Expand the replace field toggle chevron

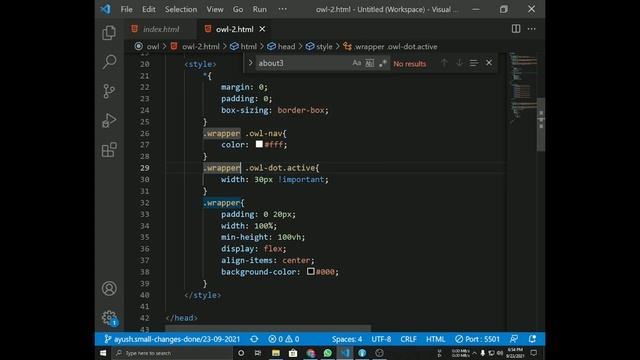pyautogui.click(x=250, y=63)
